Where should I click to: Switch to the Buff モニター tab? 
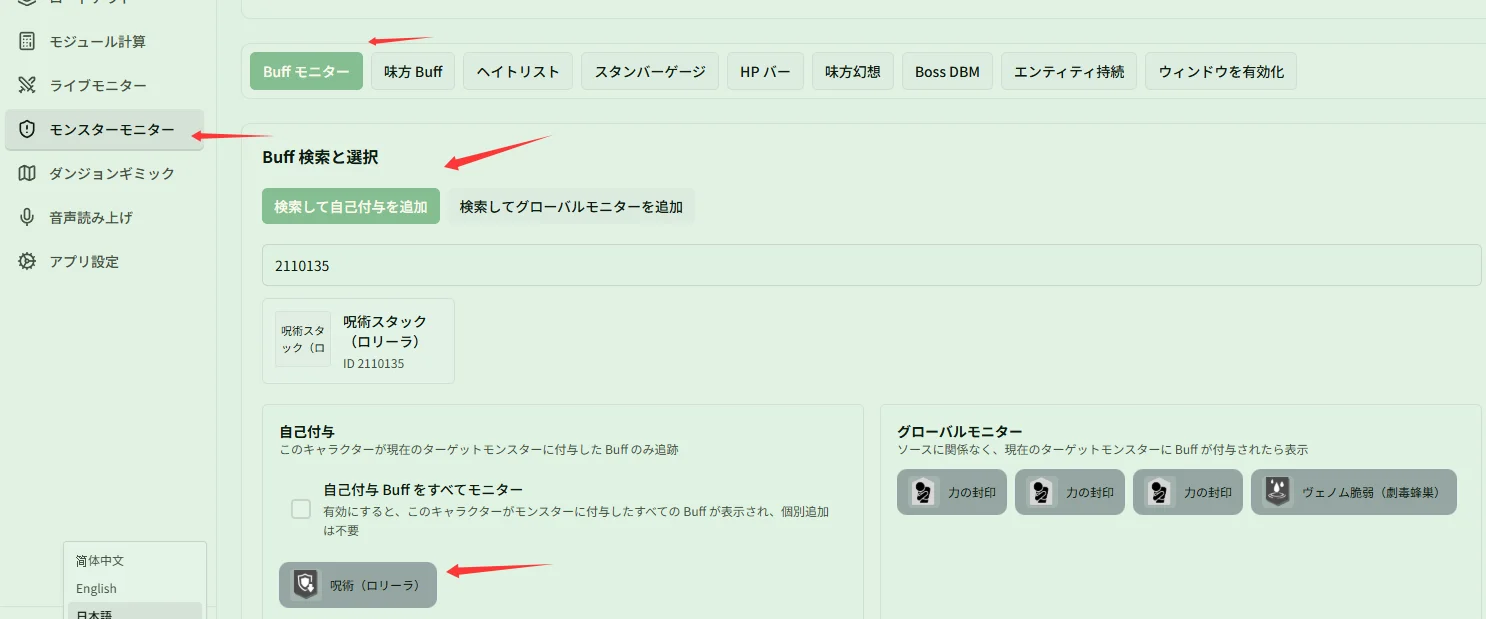(x=306, y=72)
